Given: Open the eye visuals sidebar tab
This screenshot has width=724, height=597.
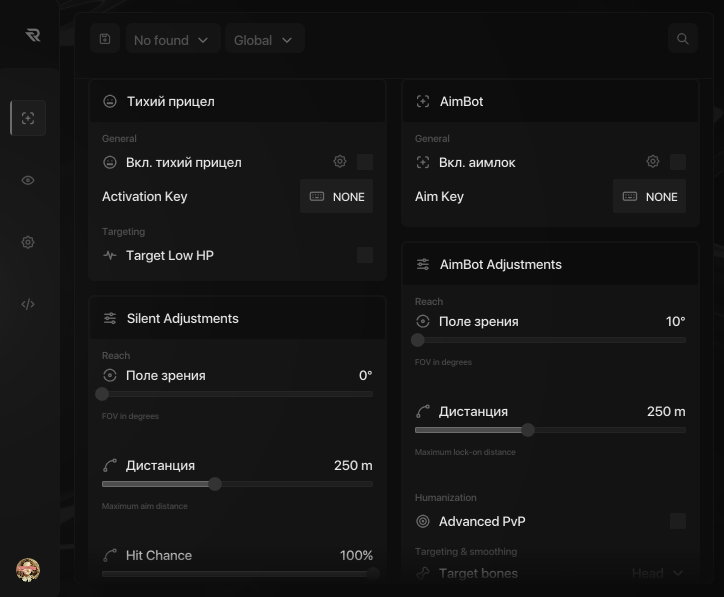Looking at the screenshot, I should pyautogui.click(x=28, y=180).
